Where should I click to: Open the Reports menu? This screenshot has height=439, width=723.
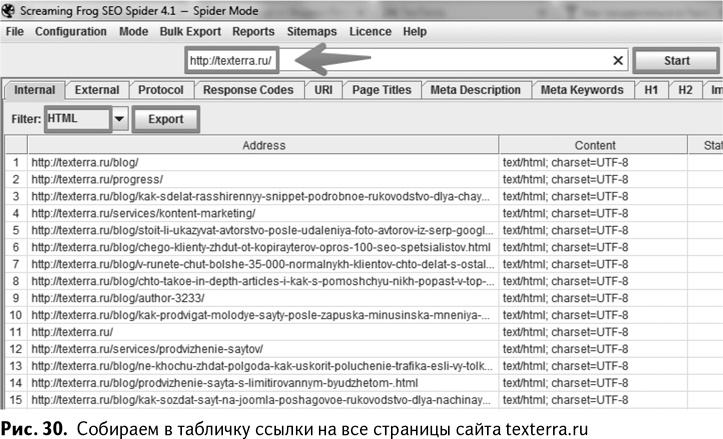(x=253, y=32)
